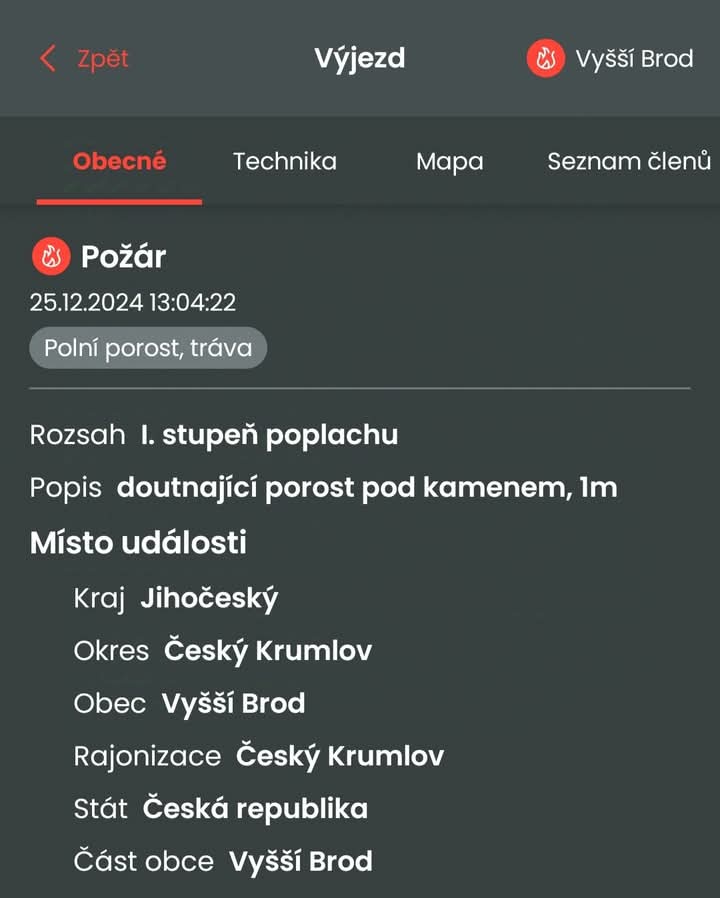
Task: Tap the Polní porost, tráva tag
Action: pyautogui.click(x=148, y=348)
